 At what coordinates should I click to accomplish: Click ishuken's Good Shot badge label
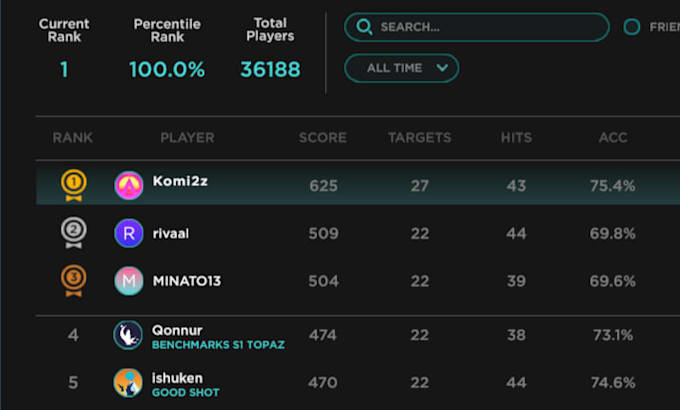pos(185,393)
